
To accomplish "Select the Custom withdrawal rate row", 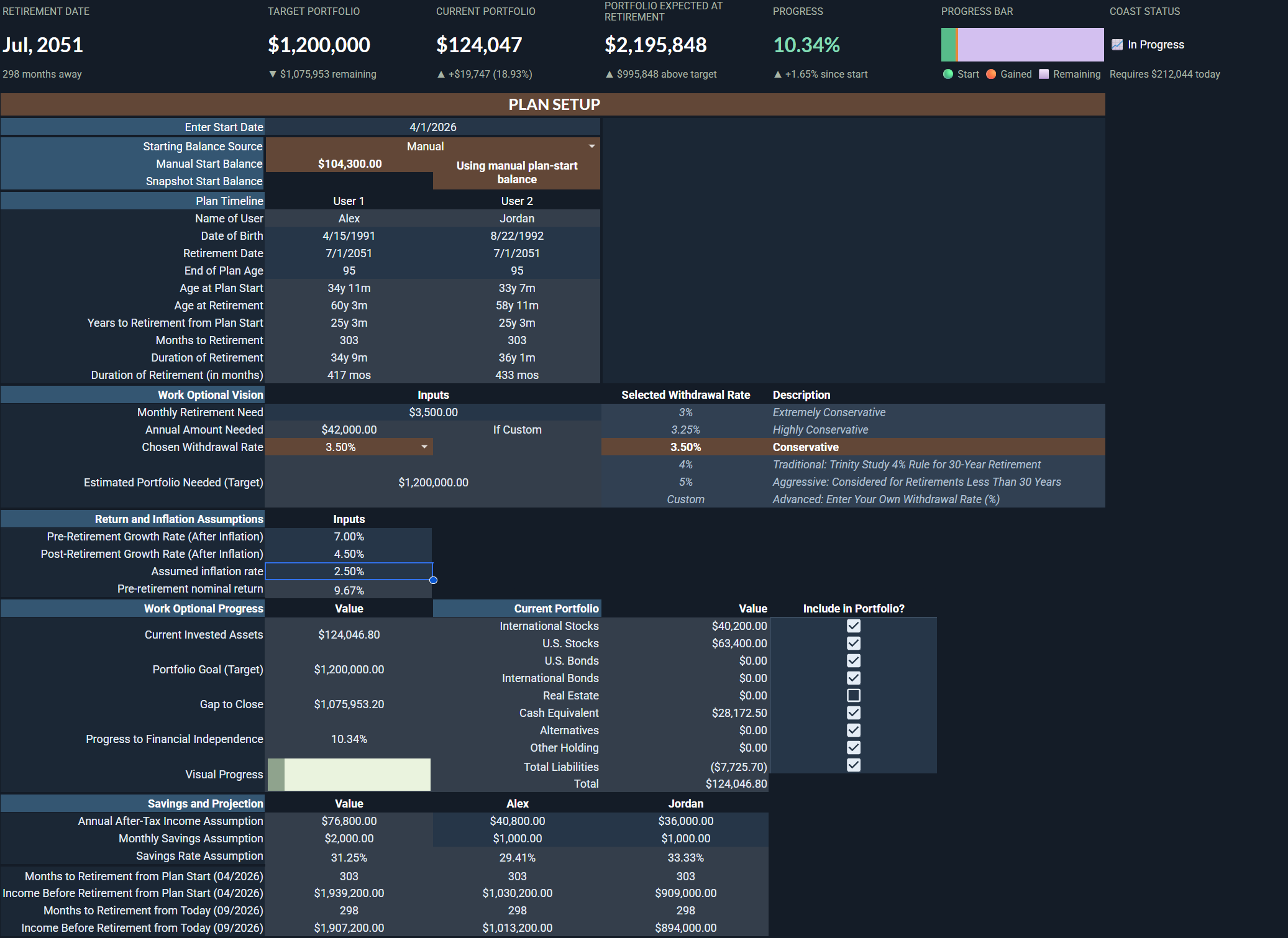I will tap(853, 499).
